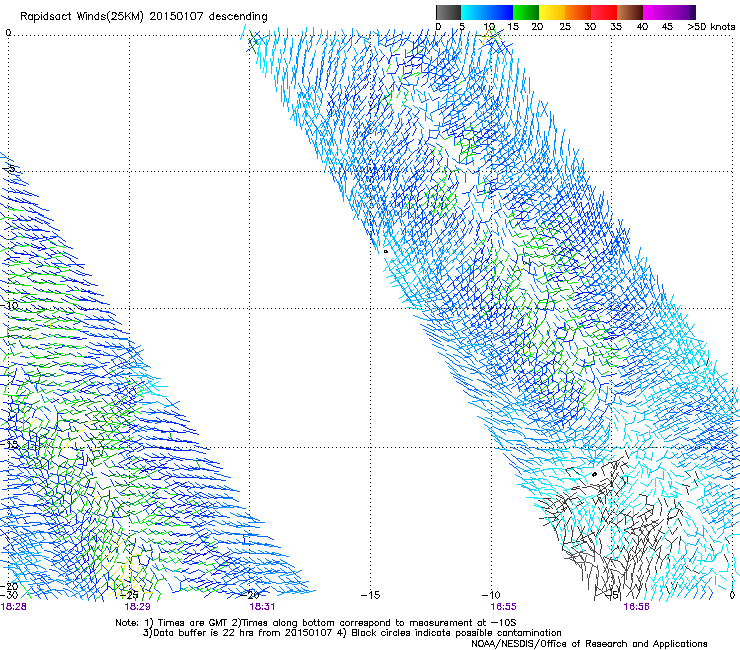
Task: Click the small black circle near -8 latitude
Action: point(386,252)
